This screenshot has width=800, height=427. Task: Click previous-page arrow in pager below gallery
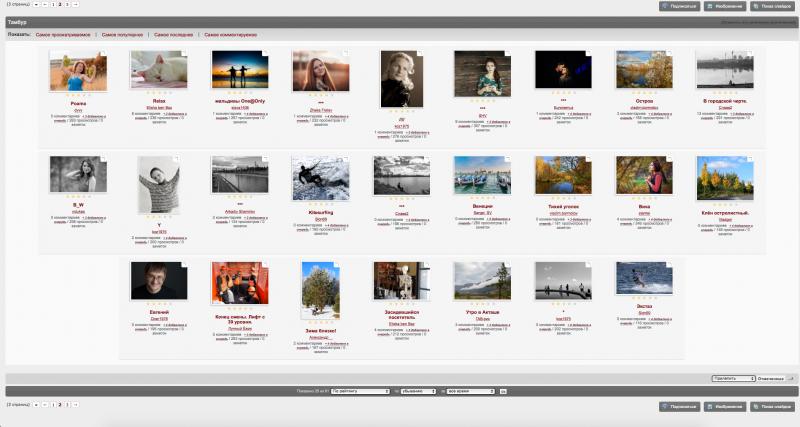point(45,405)
